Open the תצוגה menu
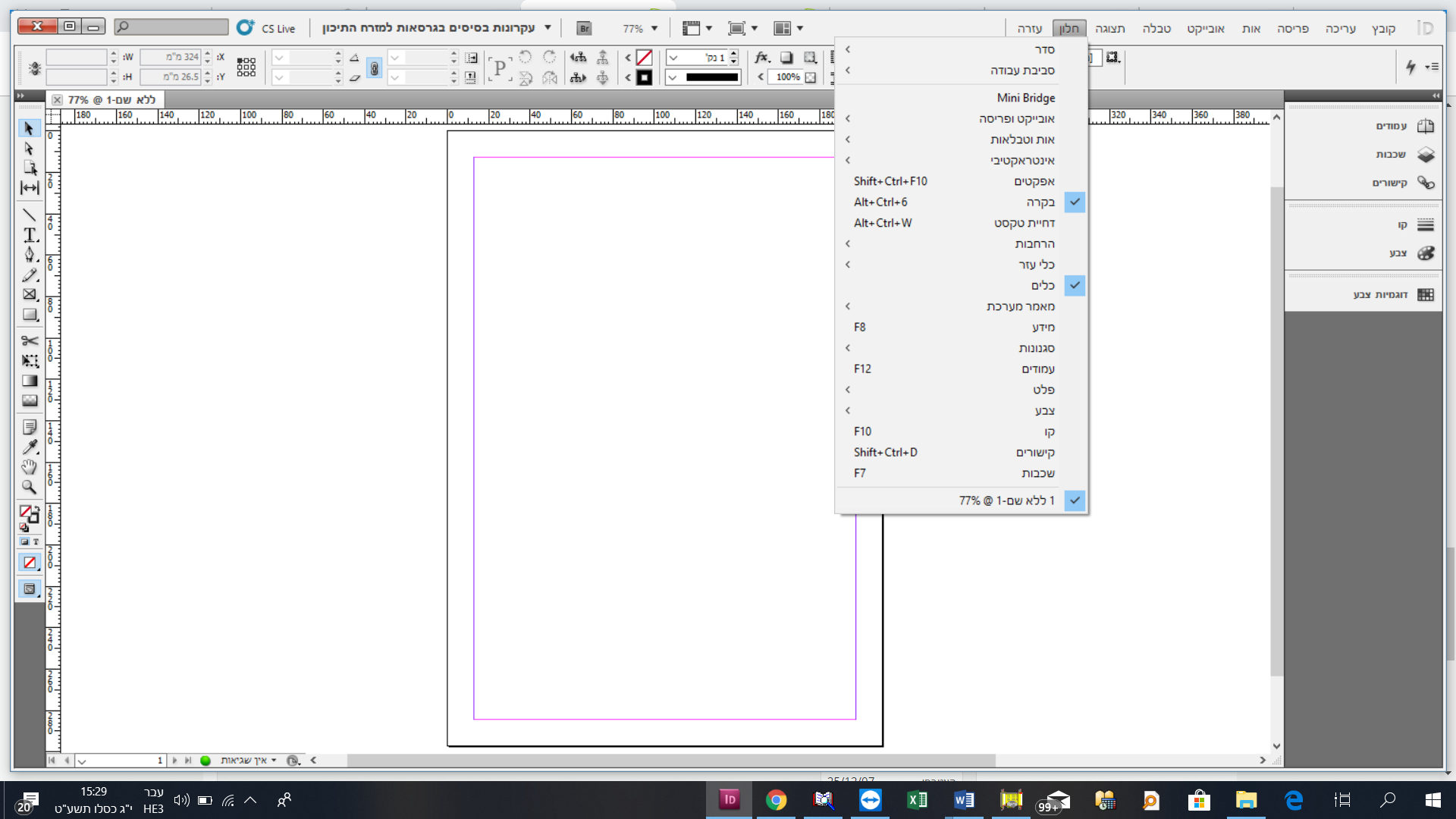Image resolution: width=1456 pixels, height=819 pixels. click(1109, 28)
